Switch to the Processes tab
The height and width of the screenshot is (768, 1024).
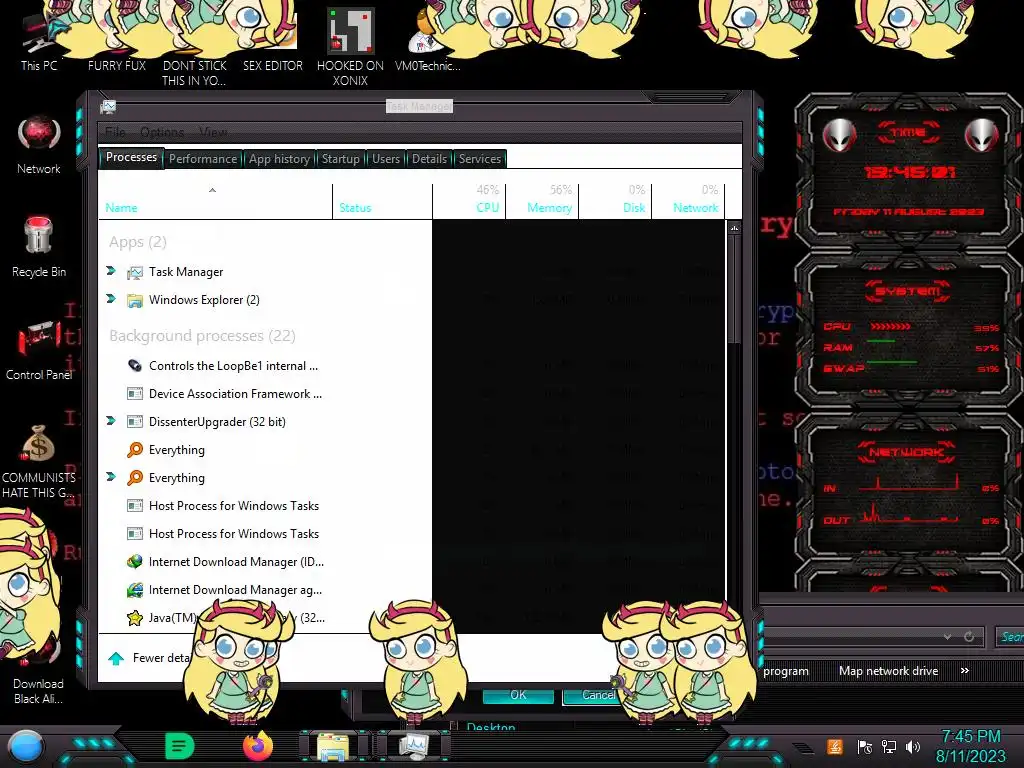131,157
